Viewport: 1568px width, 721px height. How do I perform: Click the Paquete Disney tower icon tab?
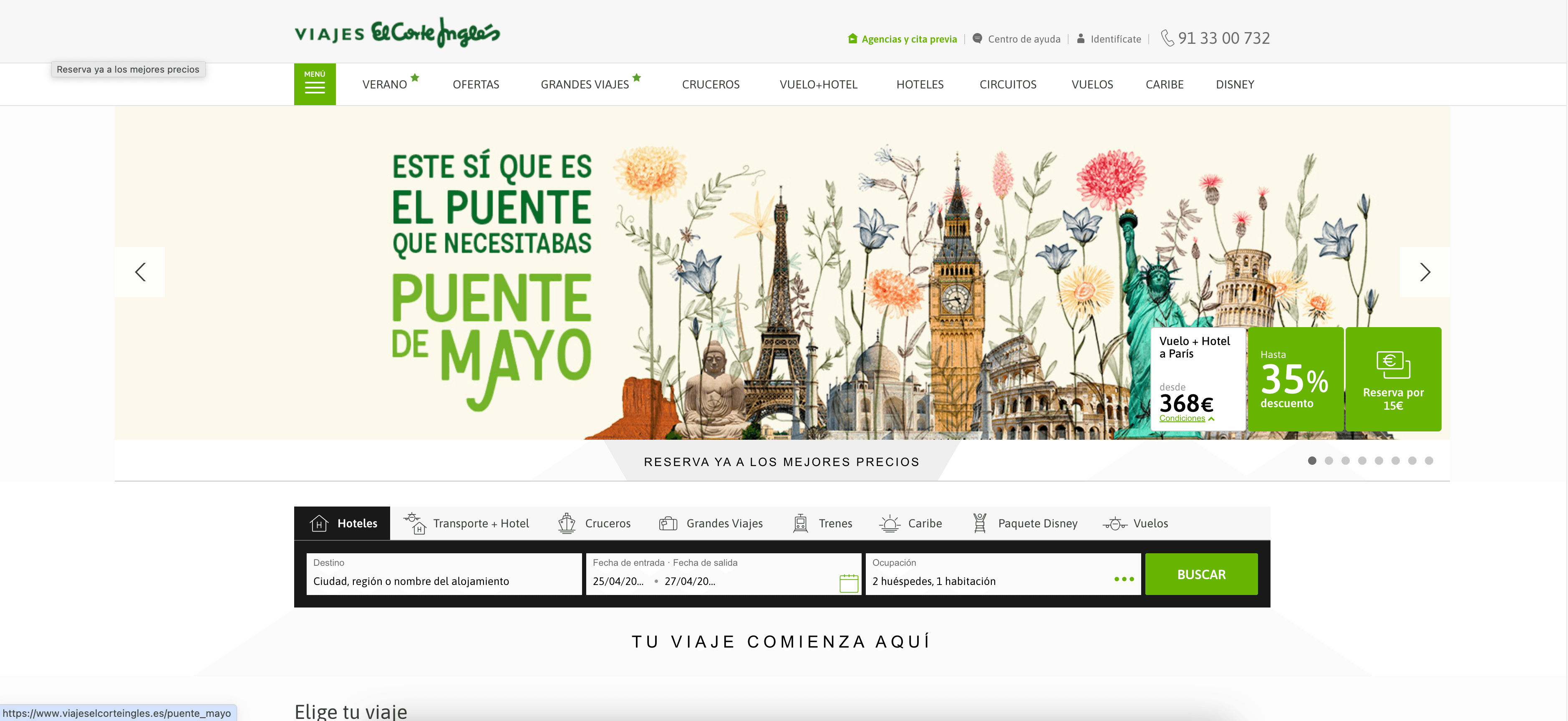pos(979,523)
